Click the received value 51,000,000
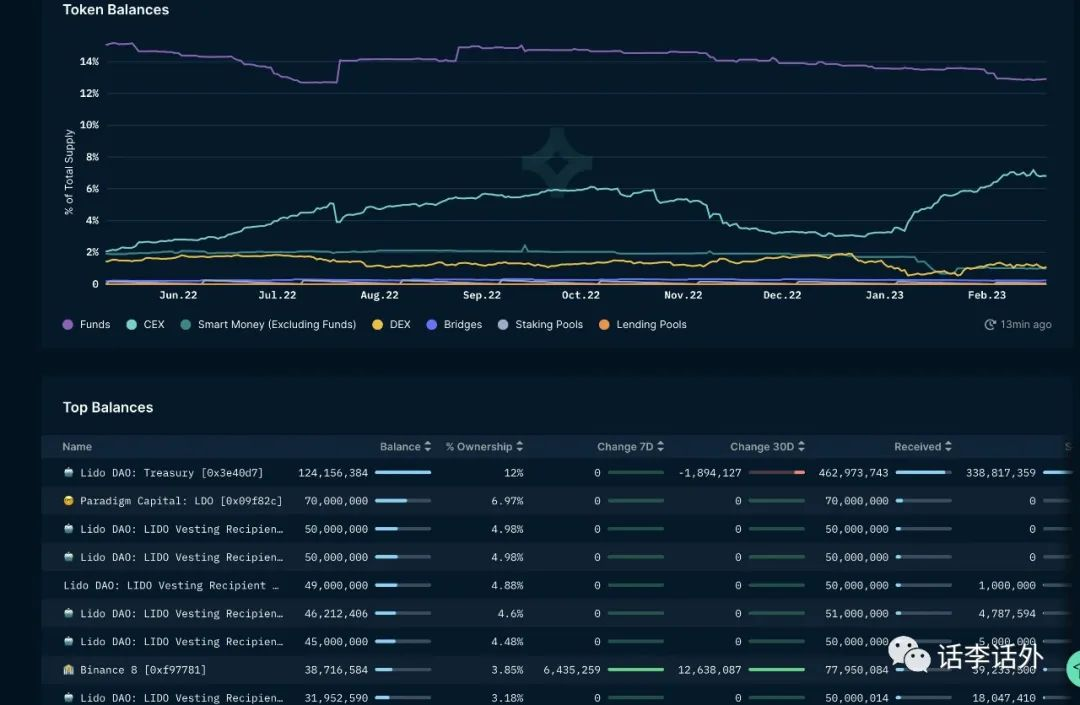The image size is (1080, 705). (x=857, y=613)
